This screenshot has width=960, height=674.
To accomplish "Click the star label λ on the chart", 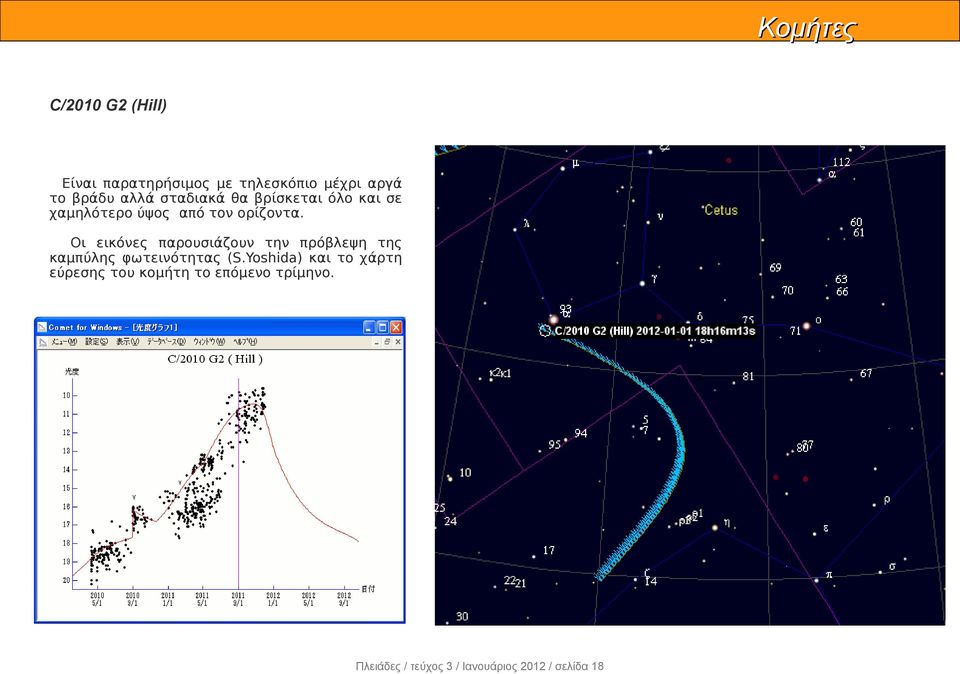I will coord(527,223).
